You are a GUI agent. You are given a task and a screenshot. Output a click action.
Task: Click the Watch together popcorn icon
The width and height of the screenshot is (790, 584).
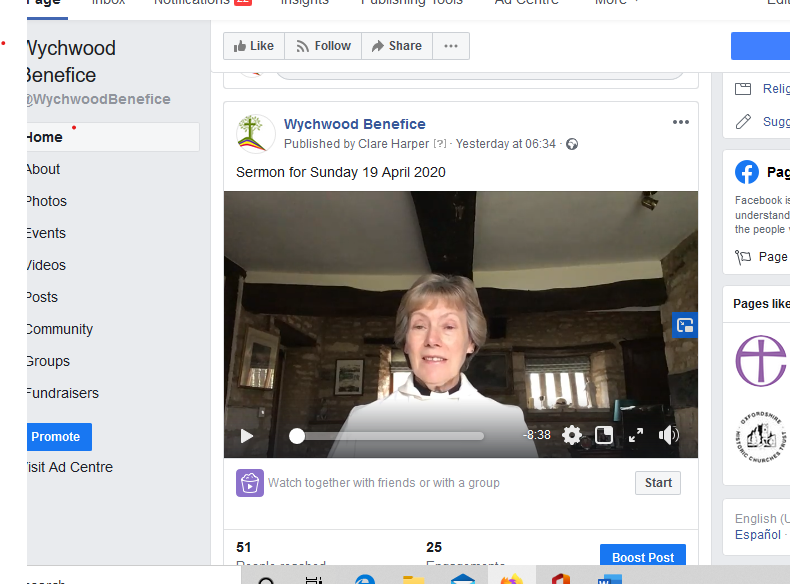point(250,483)
